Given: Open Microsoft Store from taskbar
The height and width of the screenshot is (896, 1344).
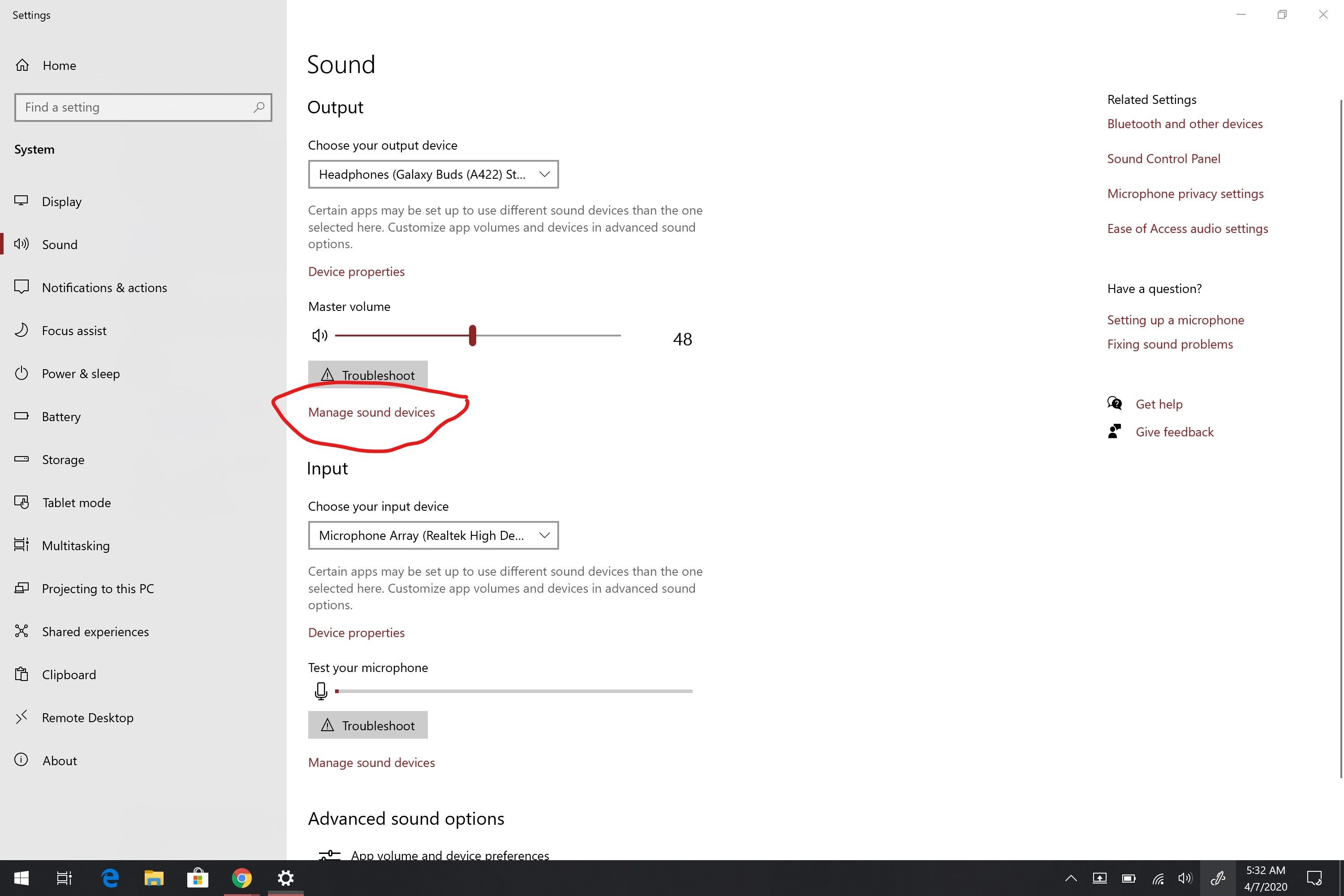Looking at the screenshot, I should click(x=198, y=878).
